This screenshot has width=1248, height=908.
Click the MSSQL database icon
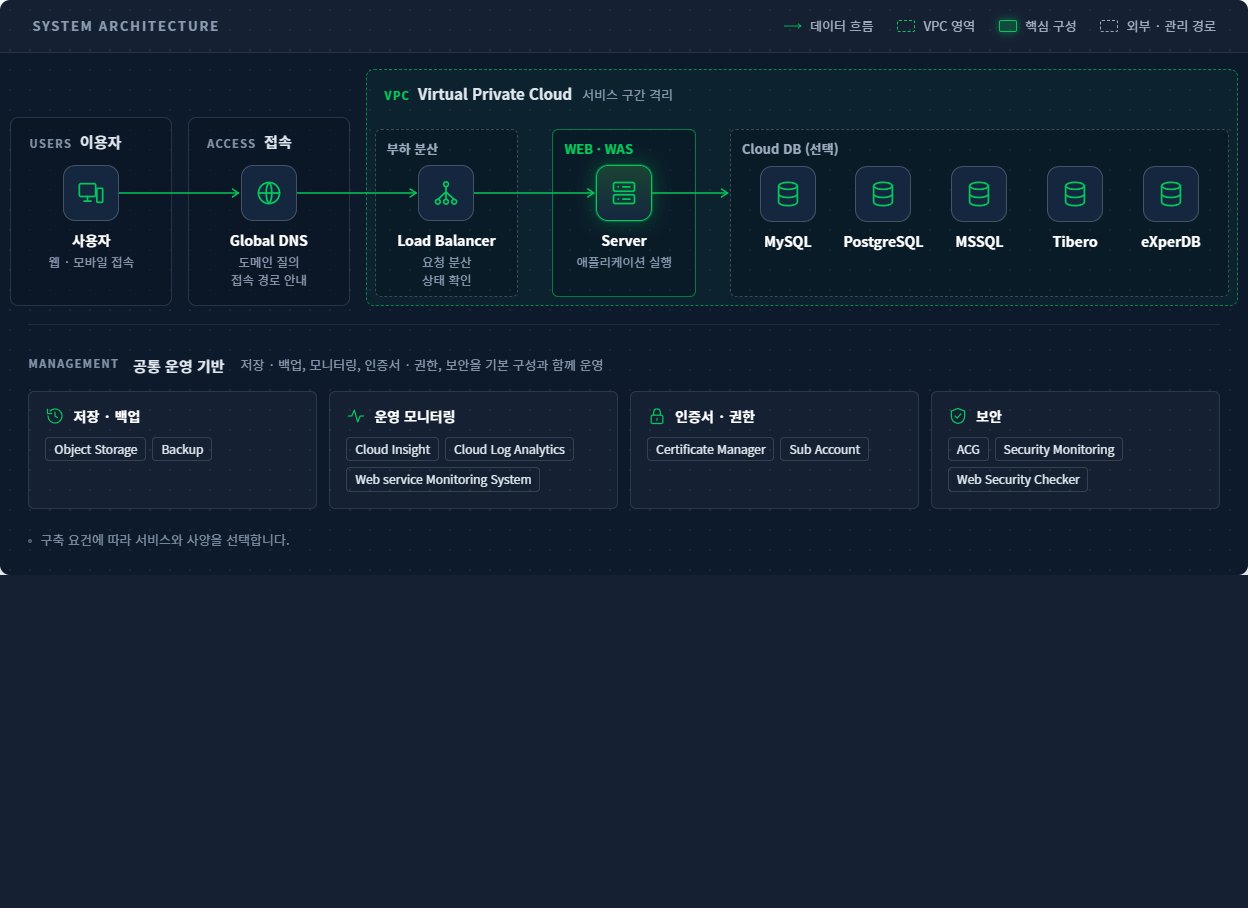pyautogui.click(x=979, y=194)
